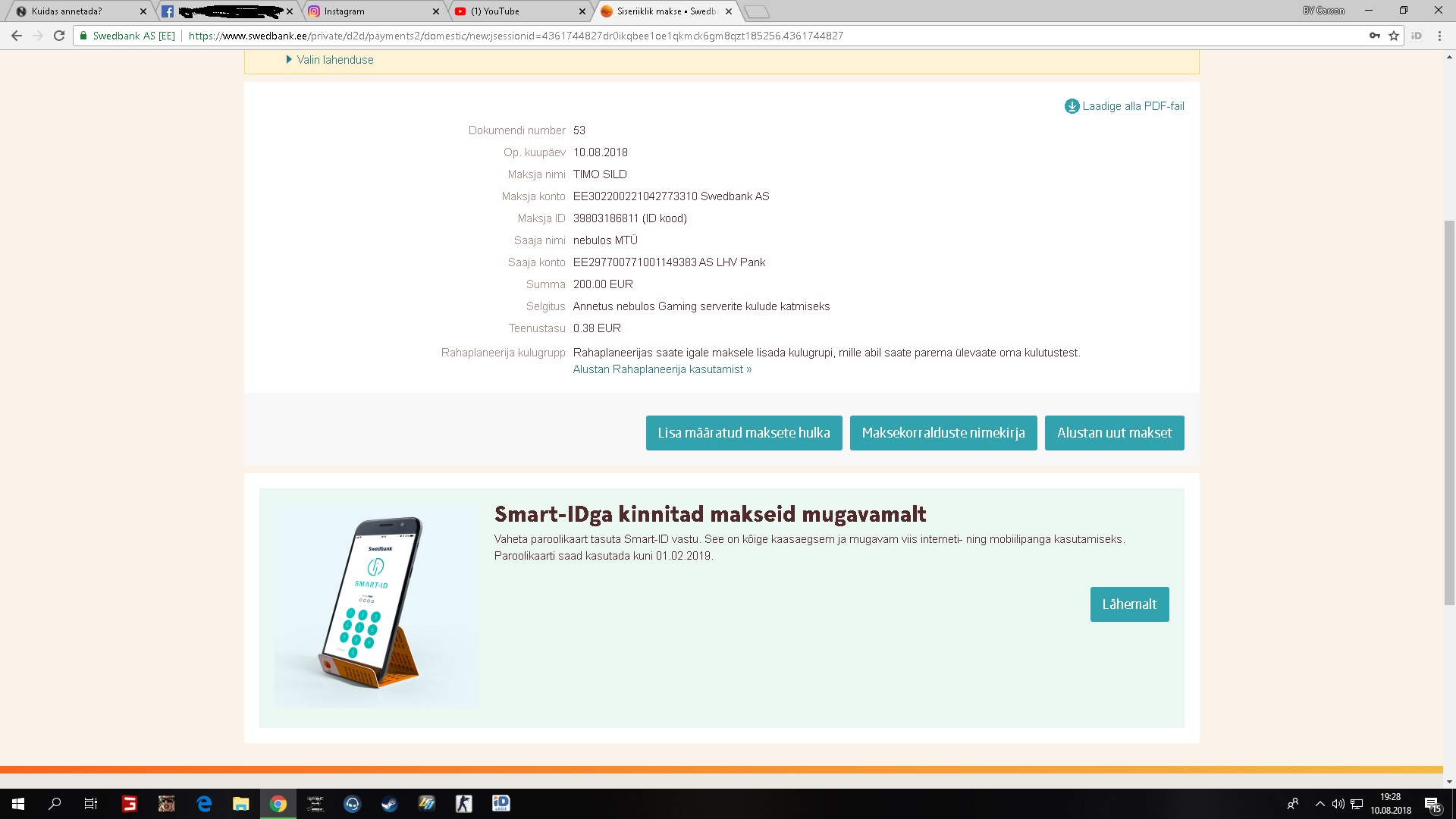
Task: Open File Explorer from the taskbar
Action: pos(241,804)
